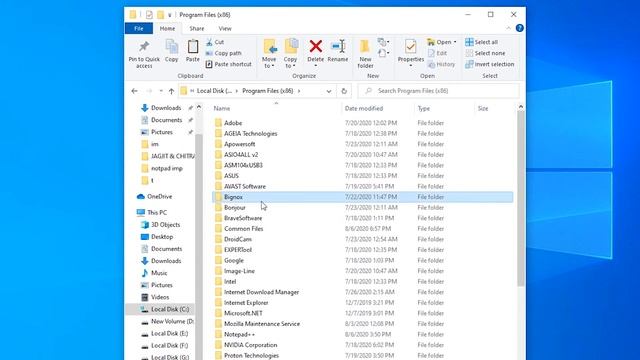
Task: Open Properties of the selected item
Action: pyautogui.click(x=411, y=52)
